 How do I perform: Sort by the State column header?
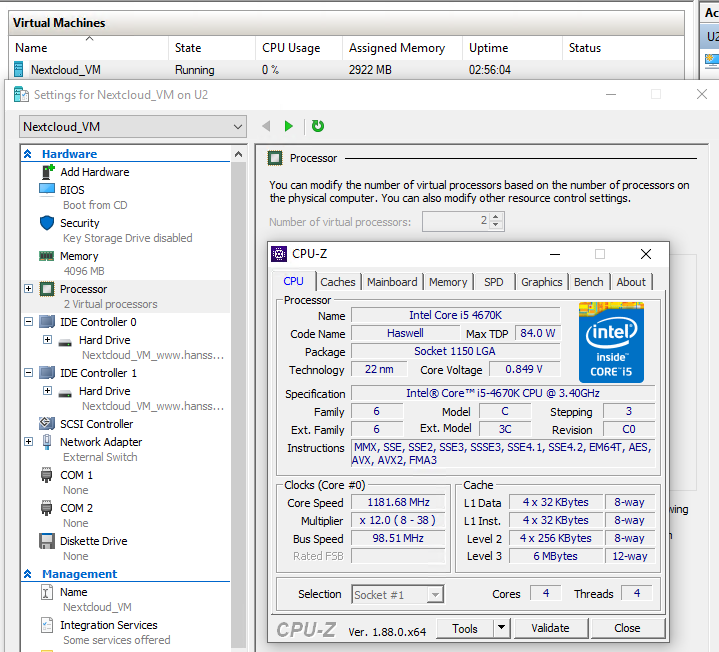(211, 48)
